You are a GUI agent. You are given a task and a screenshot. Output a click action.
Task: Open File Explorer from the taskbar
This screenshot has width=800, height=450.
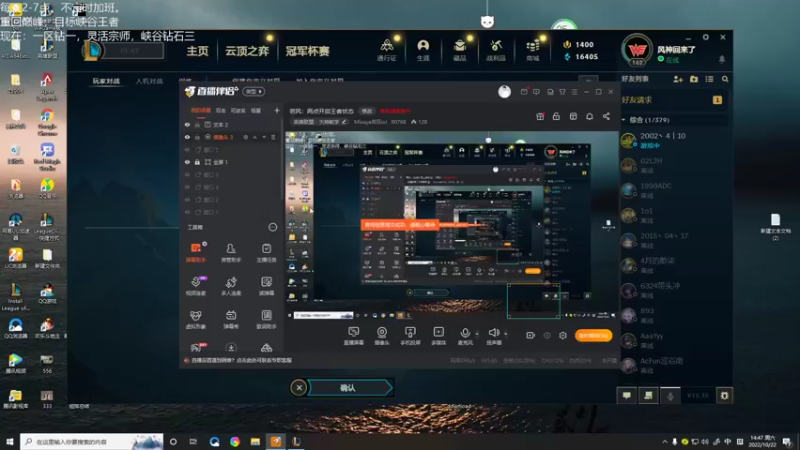pyautogui.click(x=255, y=441)
